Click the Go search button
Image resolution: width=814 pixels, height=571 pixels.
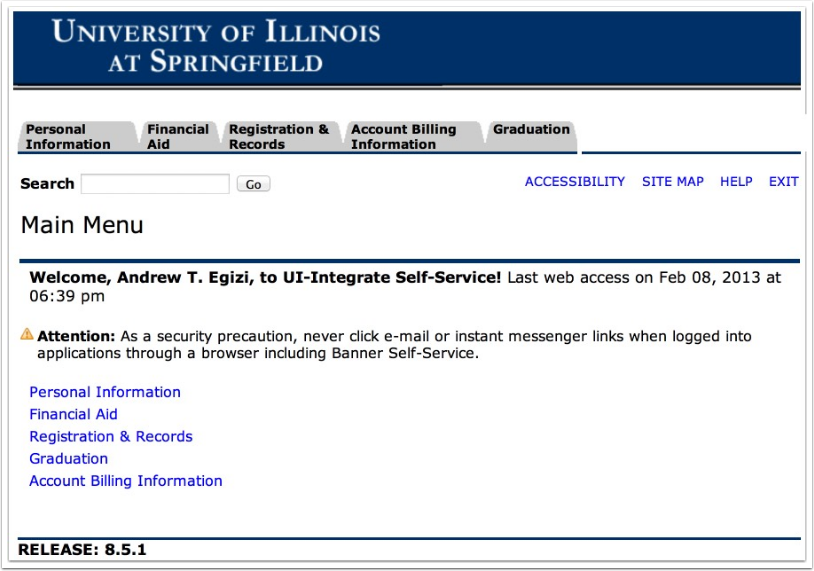tap(253, 184)
